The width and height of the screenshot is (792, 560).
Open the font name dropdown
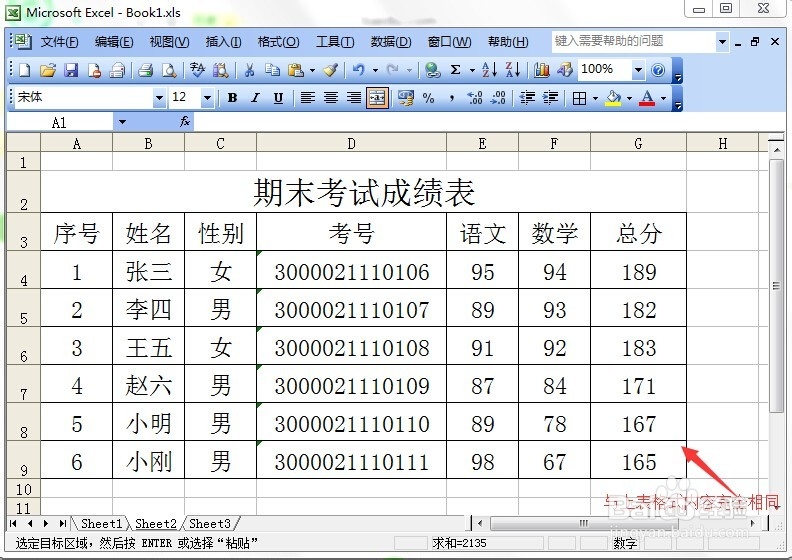(x=159, y=98)
